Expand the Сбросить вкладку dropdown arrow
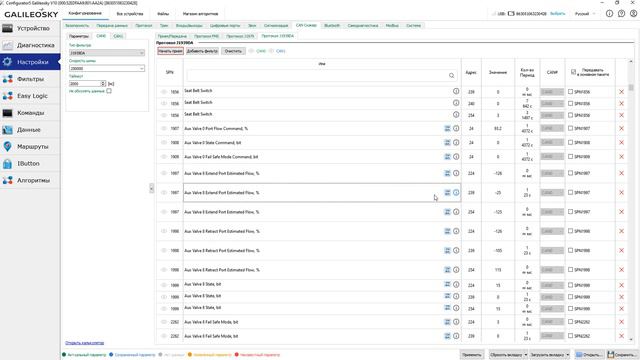This screenshot has height=360, width=640. tap(525, 355)
